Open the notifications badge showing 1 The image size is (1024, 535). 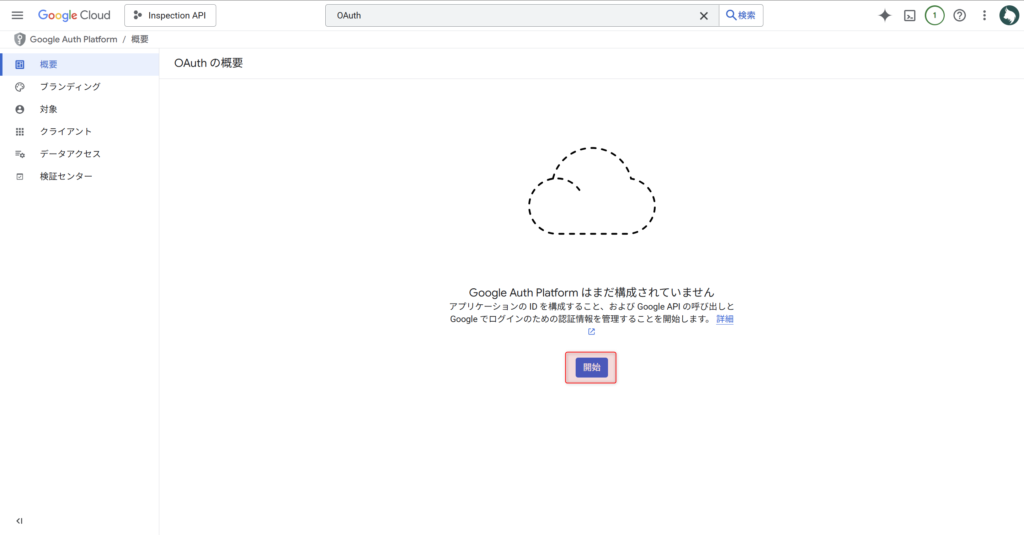(935, 15)
